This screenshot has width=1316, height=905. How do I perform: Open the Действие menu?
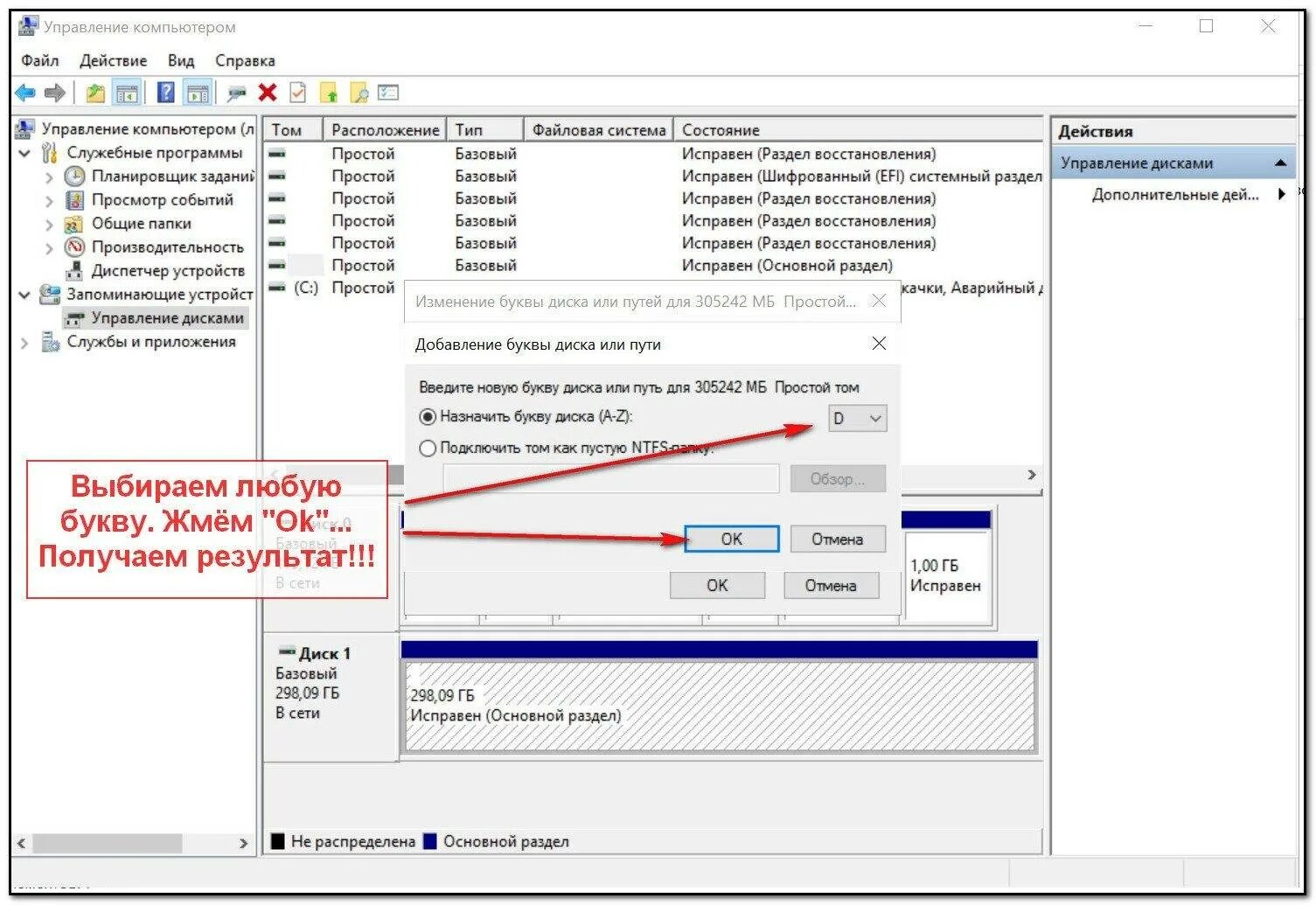click(113, 60)
